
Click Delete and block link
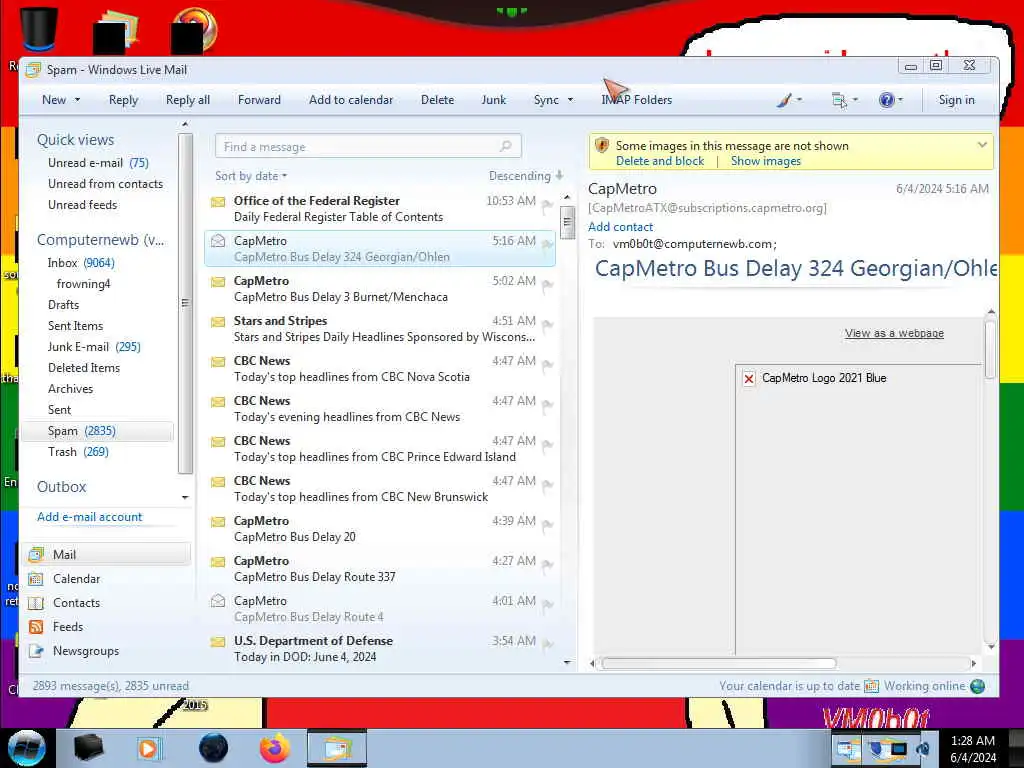pyautogui.click(x=660, y=161)
